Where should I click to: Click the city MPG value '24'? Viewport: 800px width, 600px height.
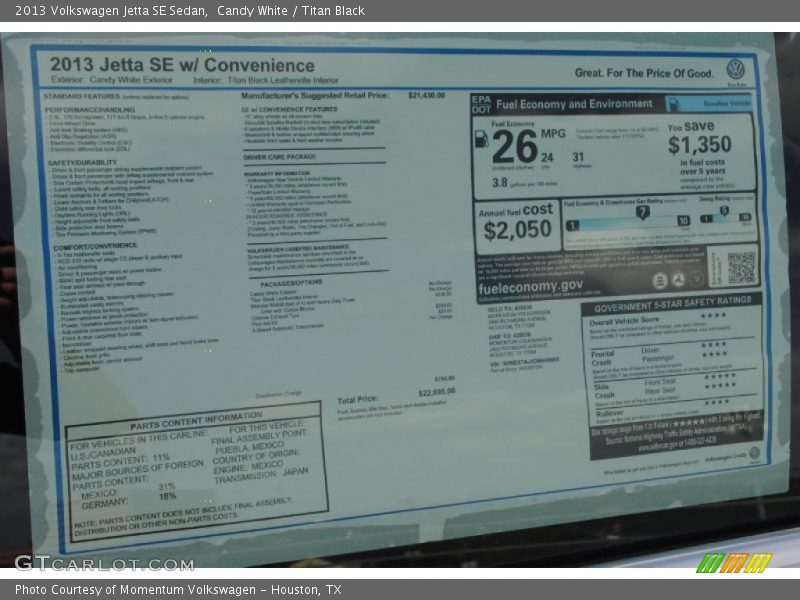547,158
